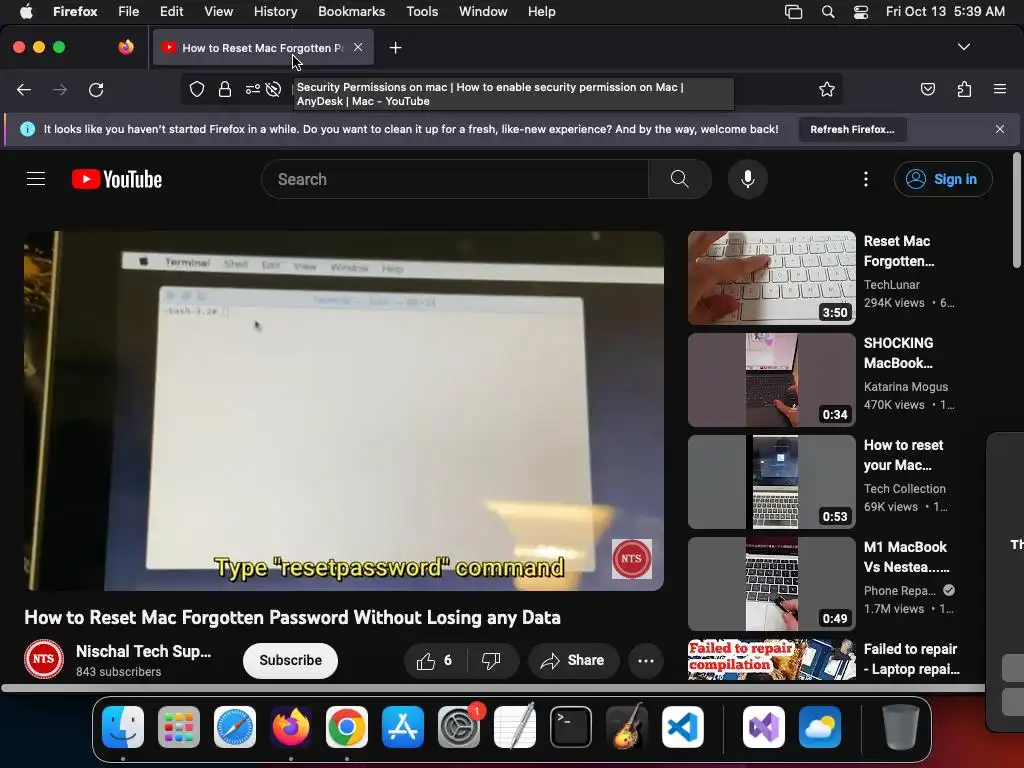This screenshot has width=1024, height=768.
Task: Click the TechLunar channel name
Action: click(x=891, y=285)
